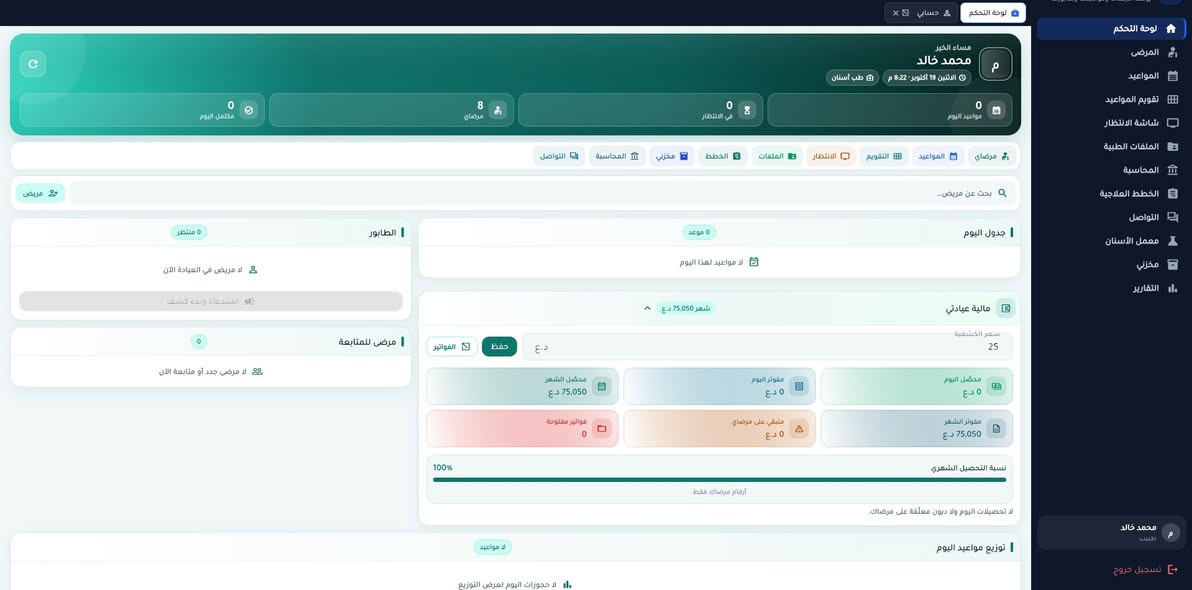The image size is (1192, 590).
Task: Click the لا مواعيد badge in توزيع مواعيد اليوم
Action: [493, 547]
